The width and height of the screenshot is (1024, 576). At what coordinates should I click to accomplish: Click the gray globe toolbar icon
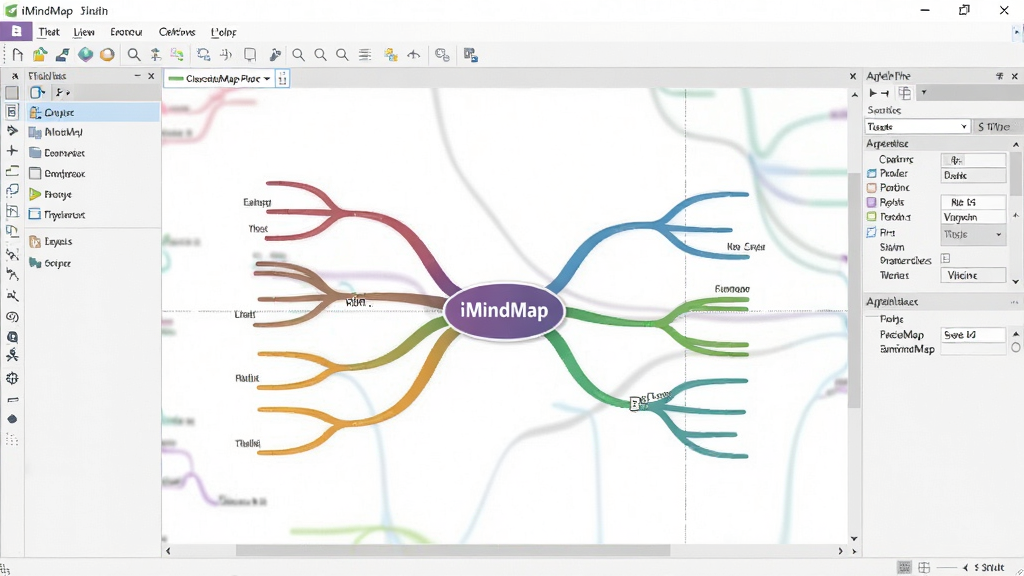point(442,55)
